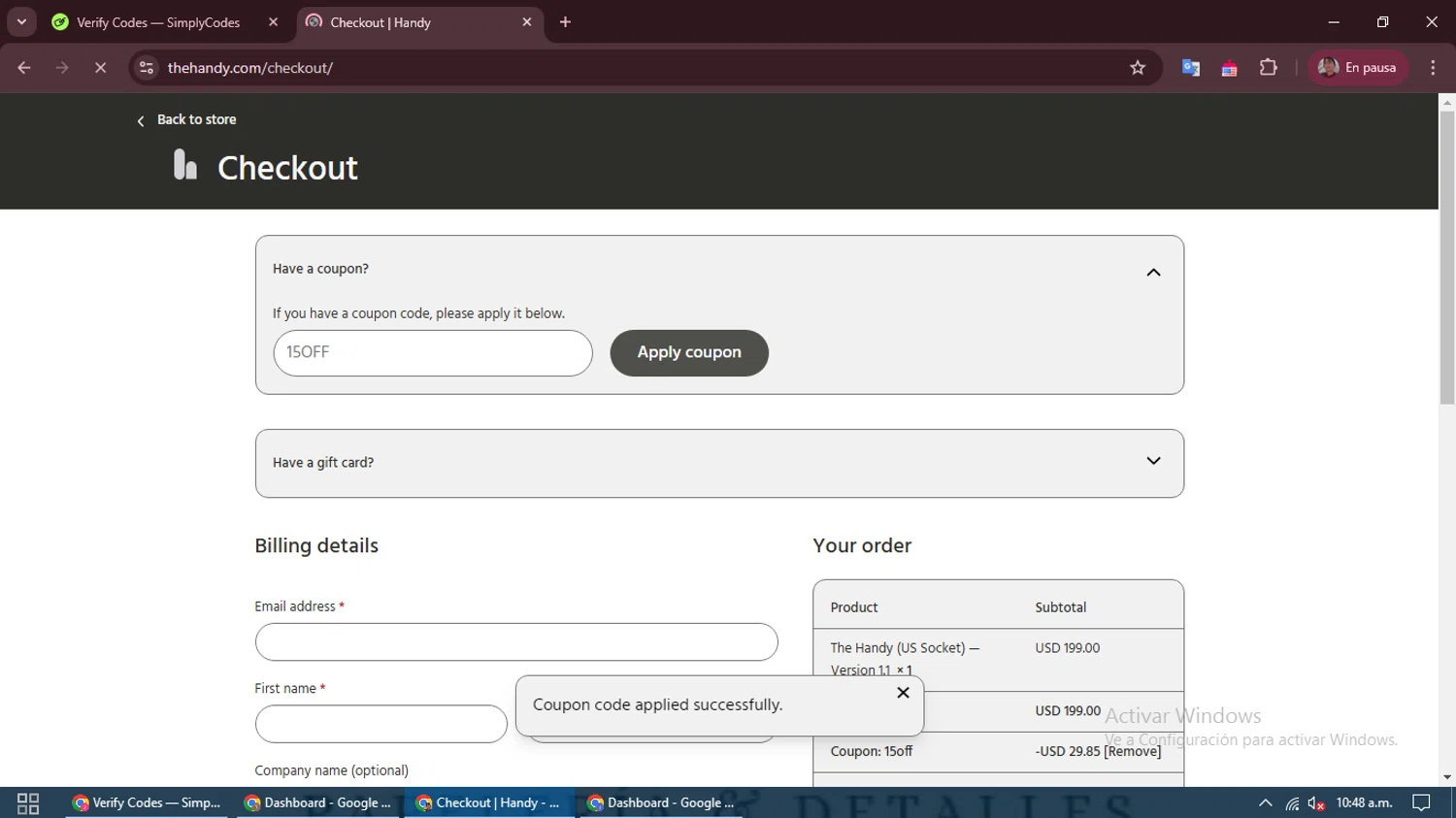Open Windows Task View in taskbar

[28, 803]
